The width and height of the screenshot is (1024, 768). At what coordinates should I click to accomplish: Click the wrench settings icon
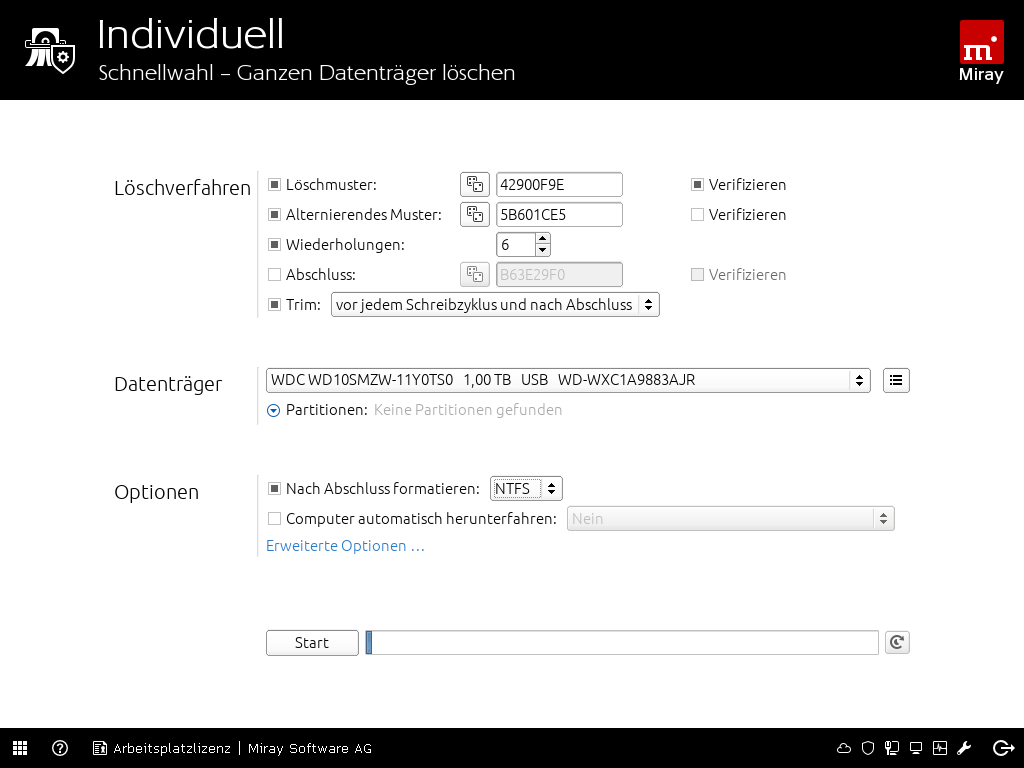pos(964,748)
